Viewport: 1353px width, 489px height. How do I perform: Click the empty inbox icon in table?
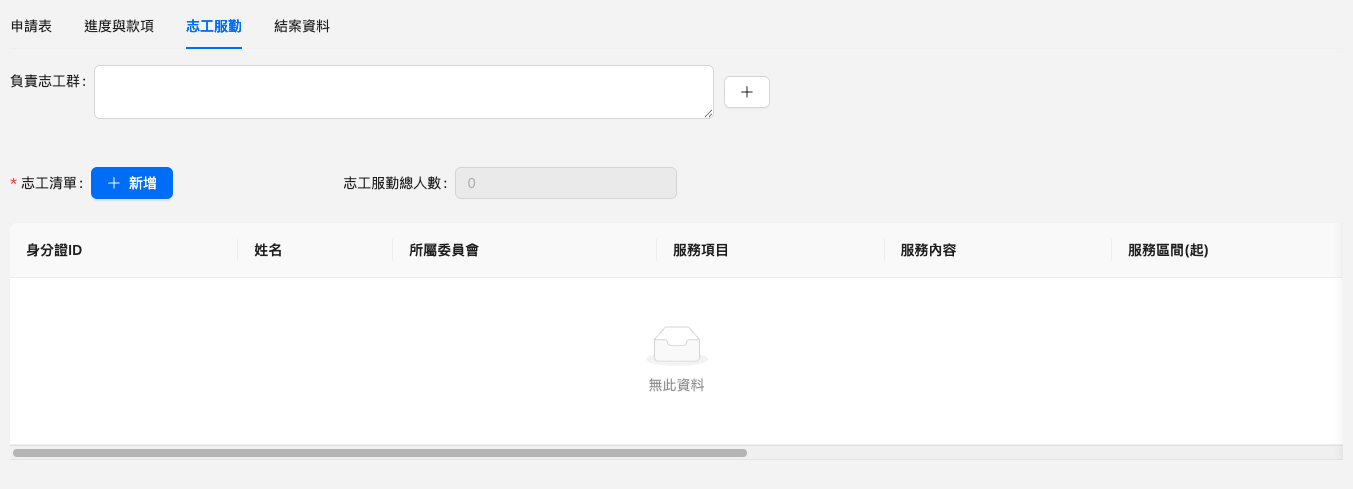point(677,345)
